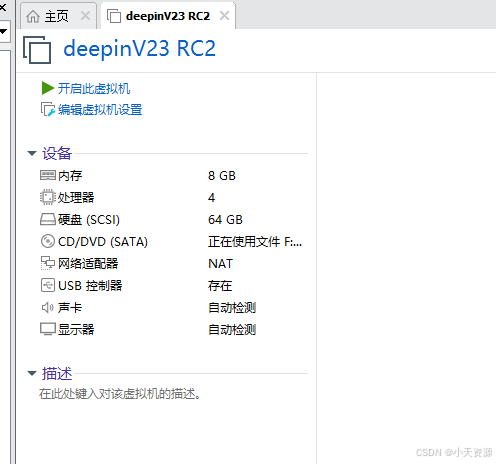Select the CD/DVD (SATA) disc icon

(48, 241)
